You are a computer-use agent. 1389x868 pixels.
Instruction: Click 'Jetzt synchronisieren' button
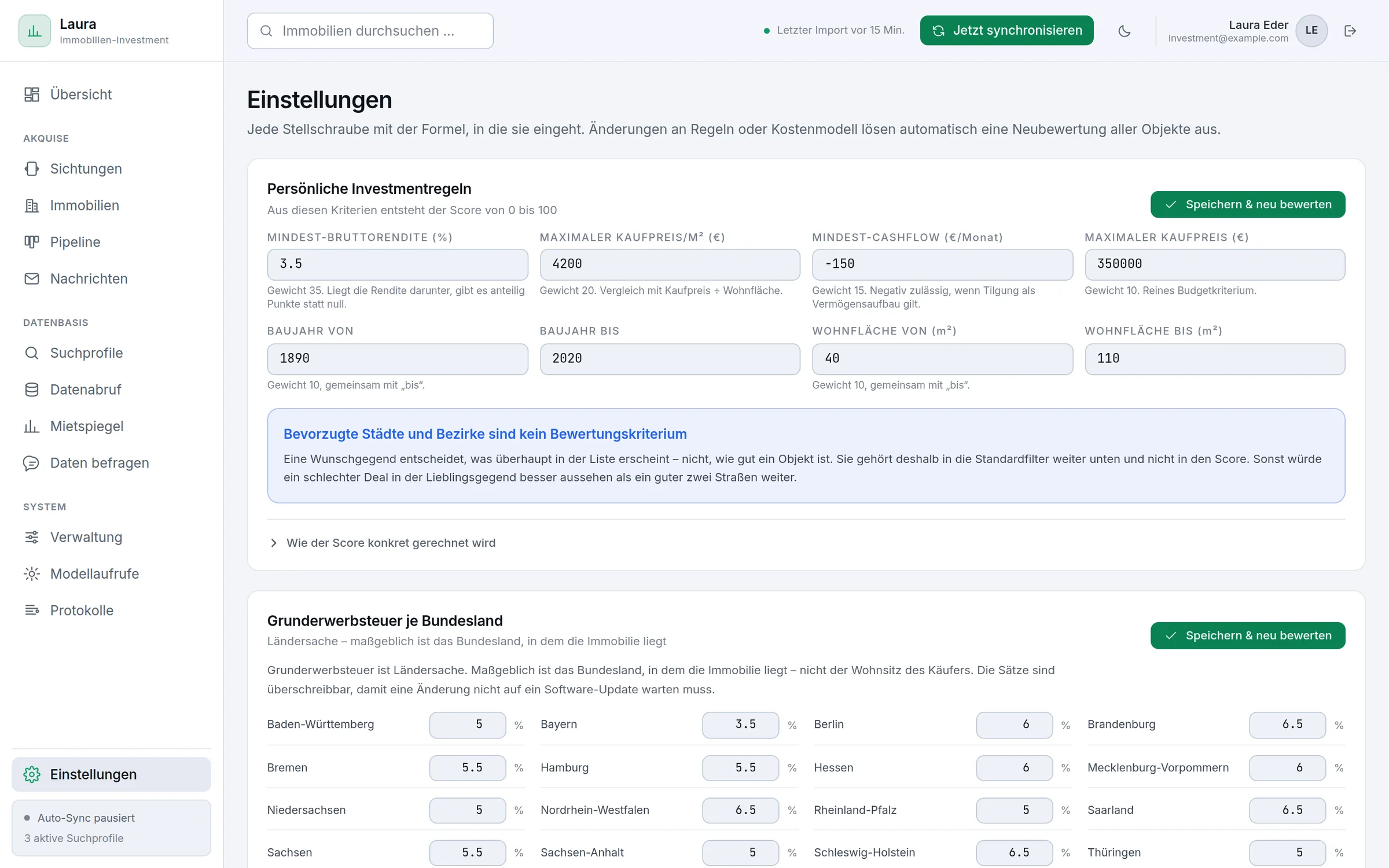click(x=1007, y=31)
